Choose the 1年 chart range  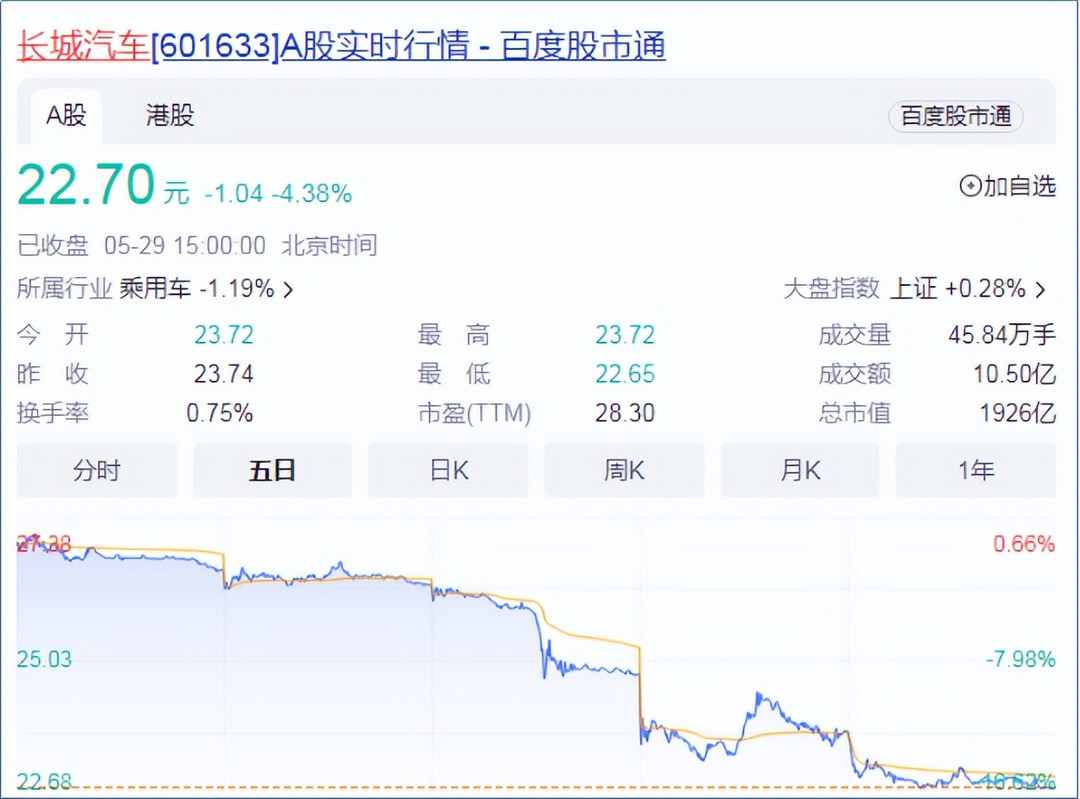975,470
